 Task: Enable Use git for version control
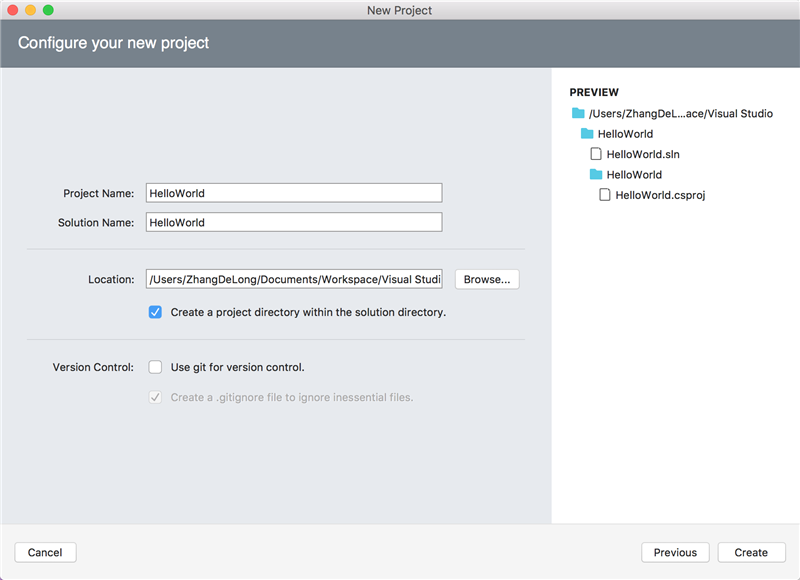(x=155, y=367)
